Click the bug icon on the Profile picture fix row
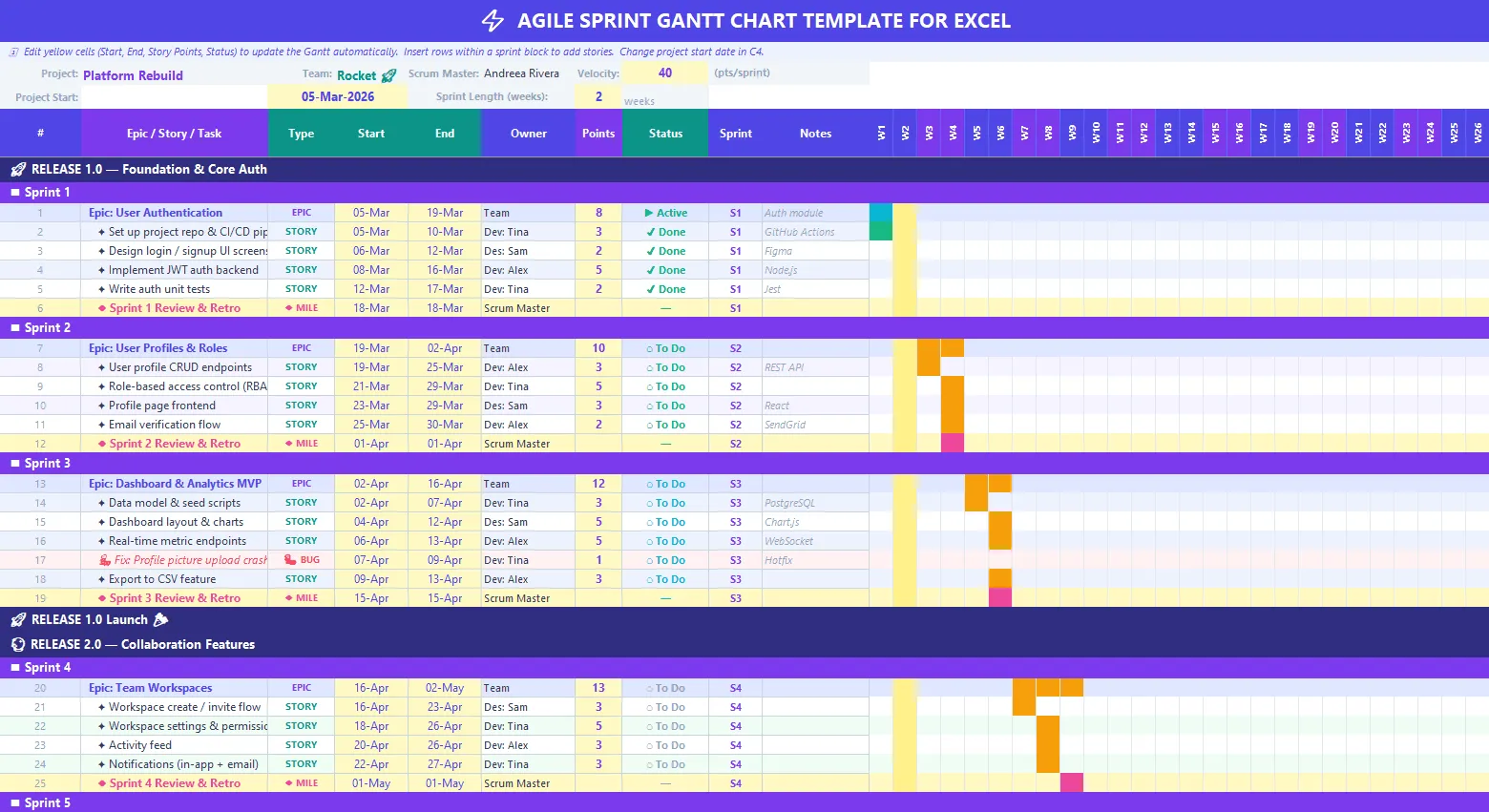The image size is (1489, 812). point(103,559)
